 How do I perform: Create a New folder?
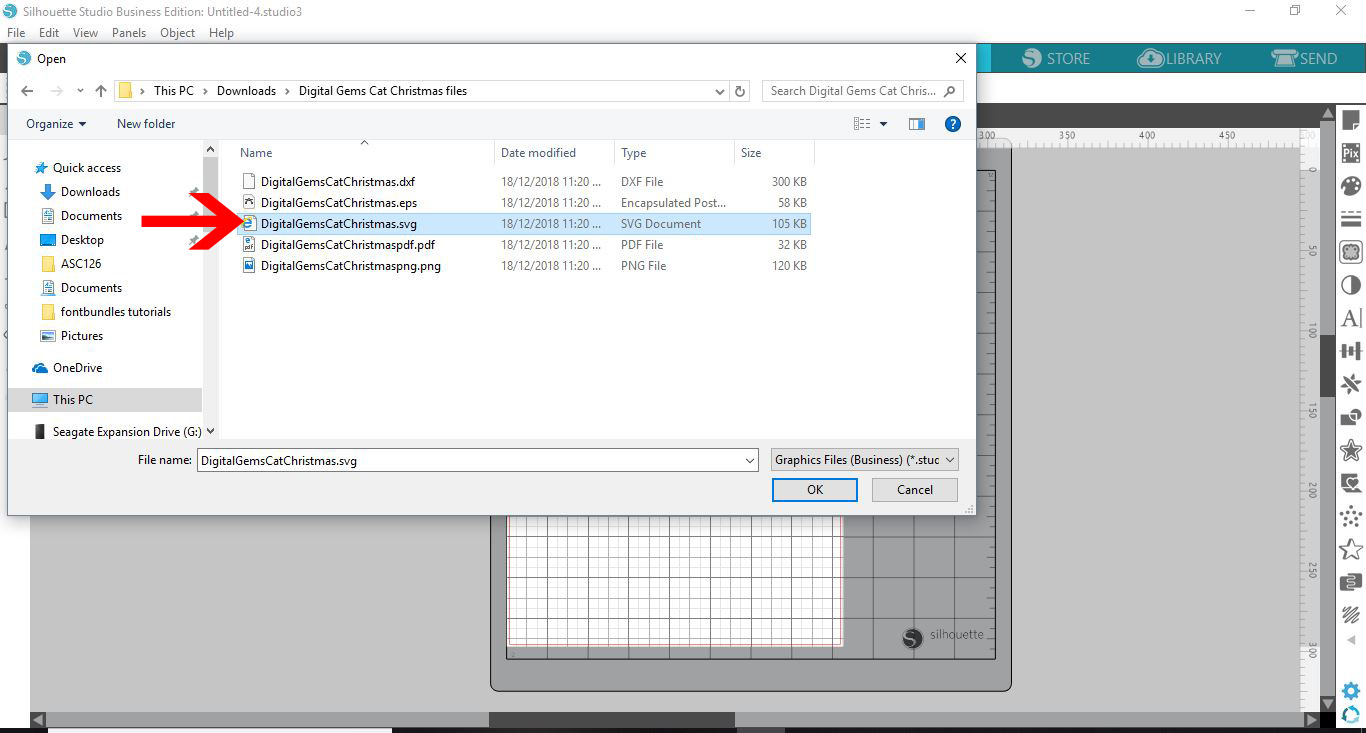tap(146, 124)
